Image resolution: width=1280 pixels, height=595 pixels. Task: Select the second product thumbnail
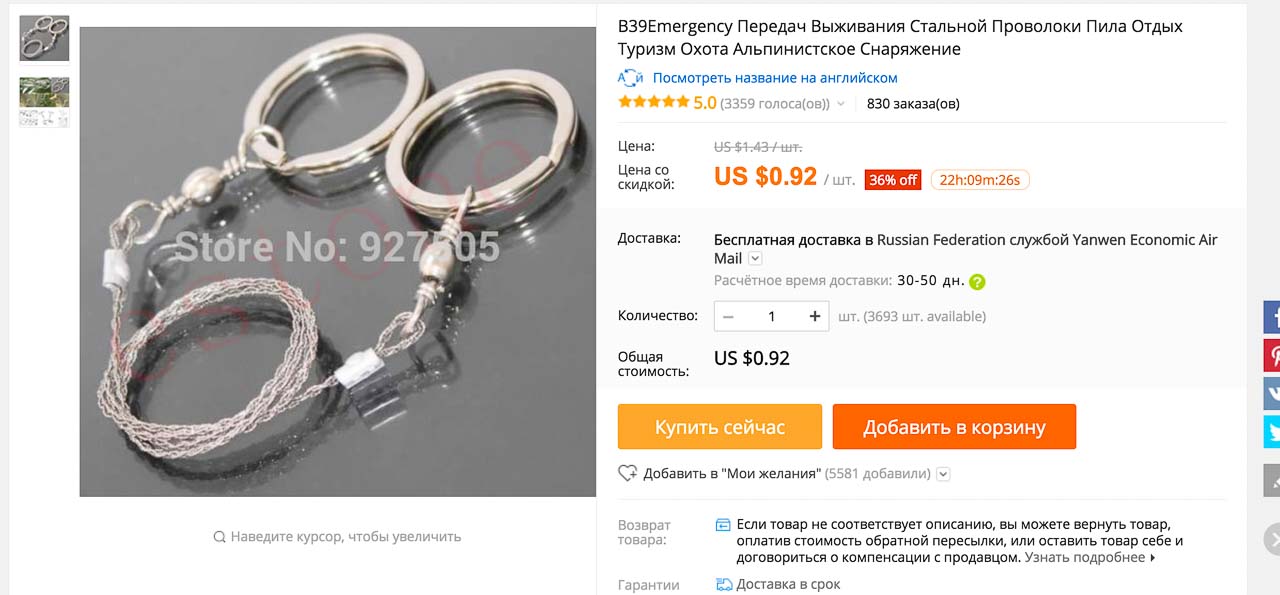[x=44, y=102]
